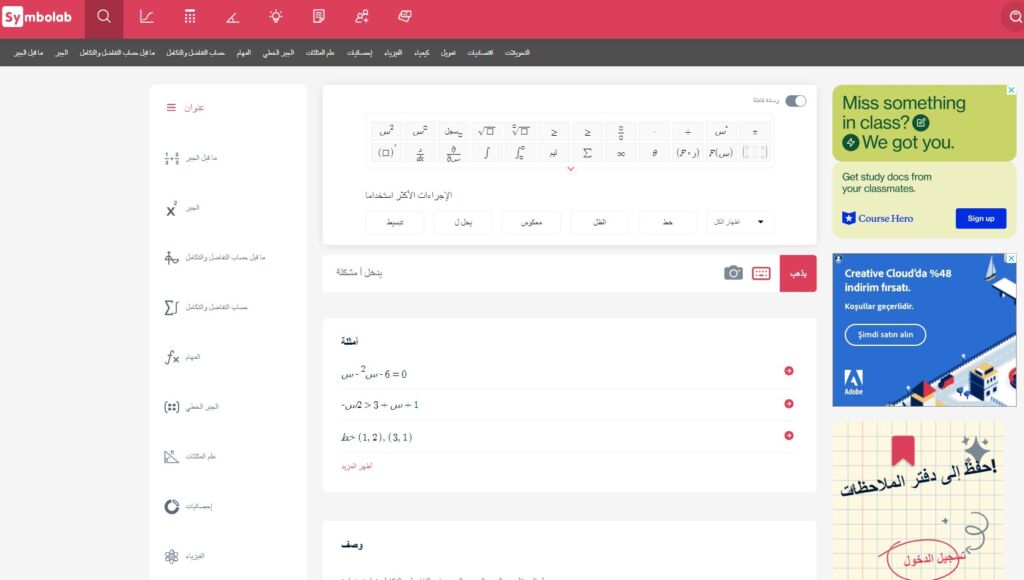Click the calculator grid icon in top bar
Screen dimensions: 1024x580
(x=190, y=17)
